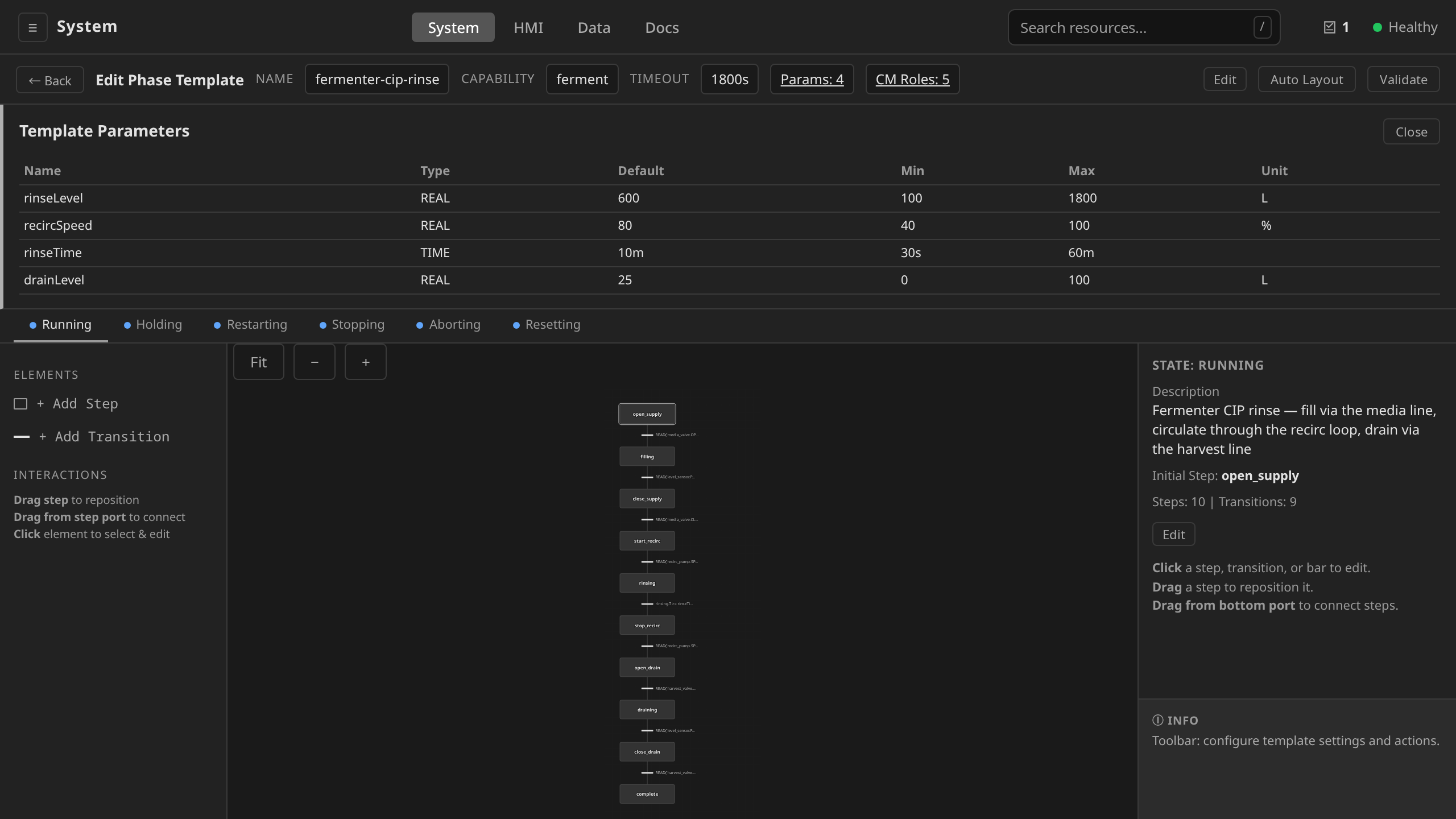Select the start_recirc step node

647,541
